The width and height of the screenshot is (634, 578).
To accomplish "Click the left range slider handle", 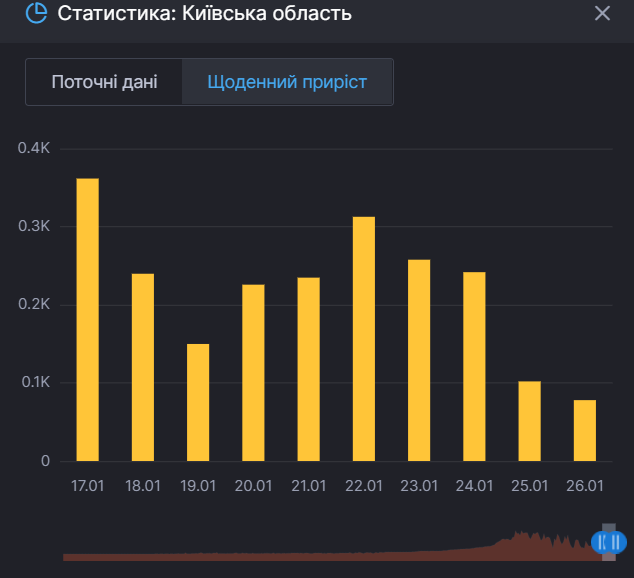I will [601, 542].
